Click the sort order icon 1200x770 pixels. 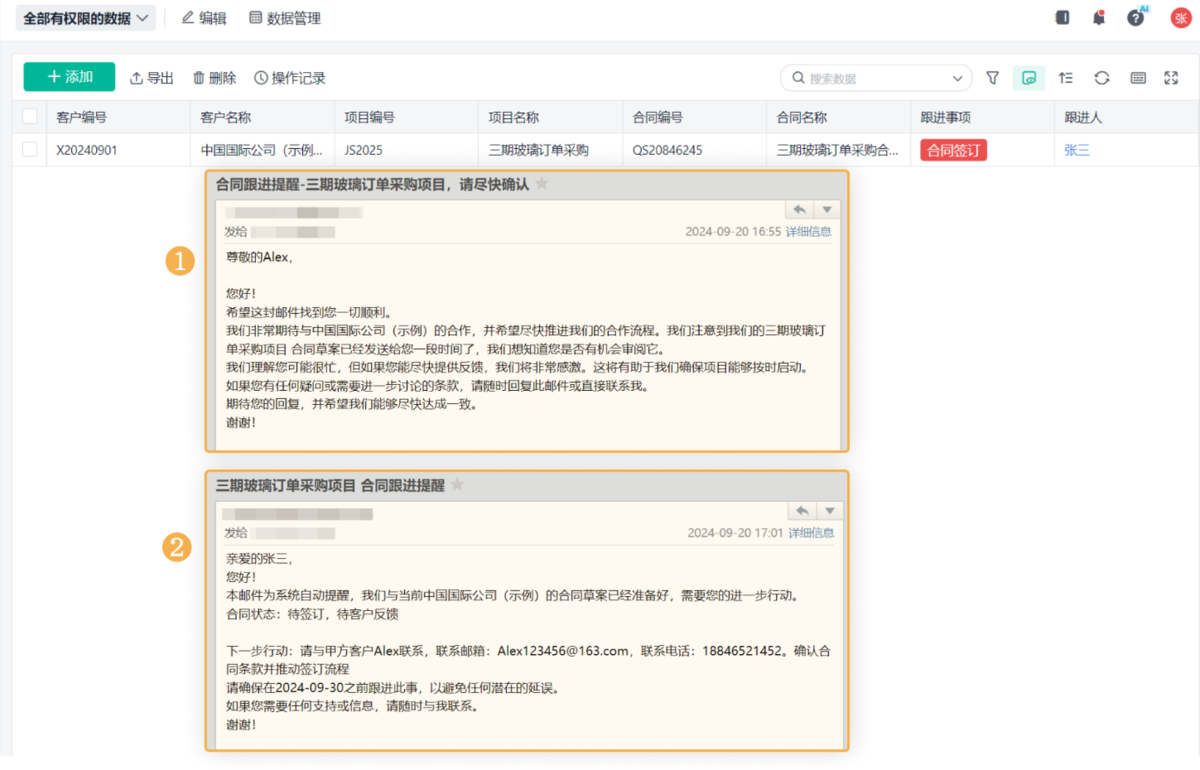[x=1065, y=78]
